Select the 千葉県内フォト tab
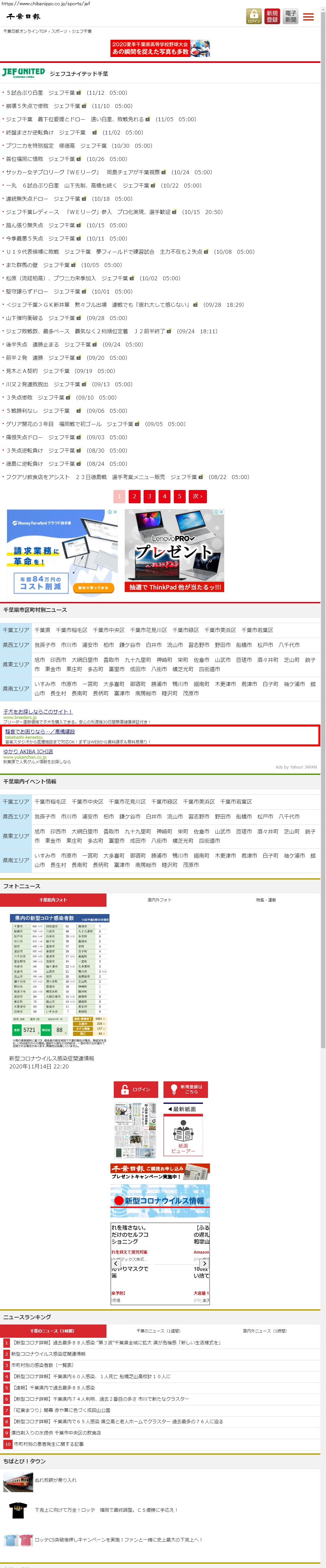Viewport: 326px width, 1568px height. (x=53, y=900)
